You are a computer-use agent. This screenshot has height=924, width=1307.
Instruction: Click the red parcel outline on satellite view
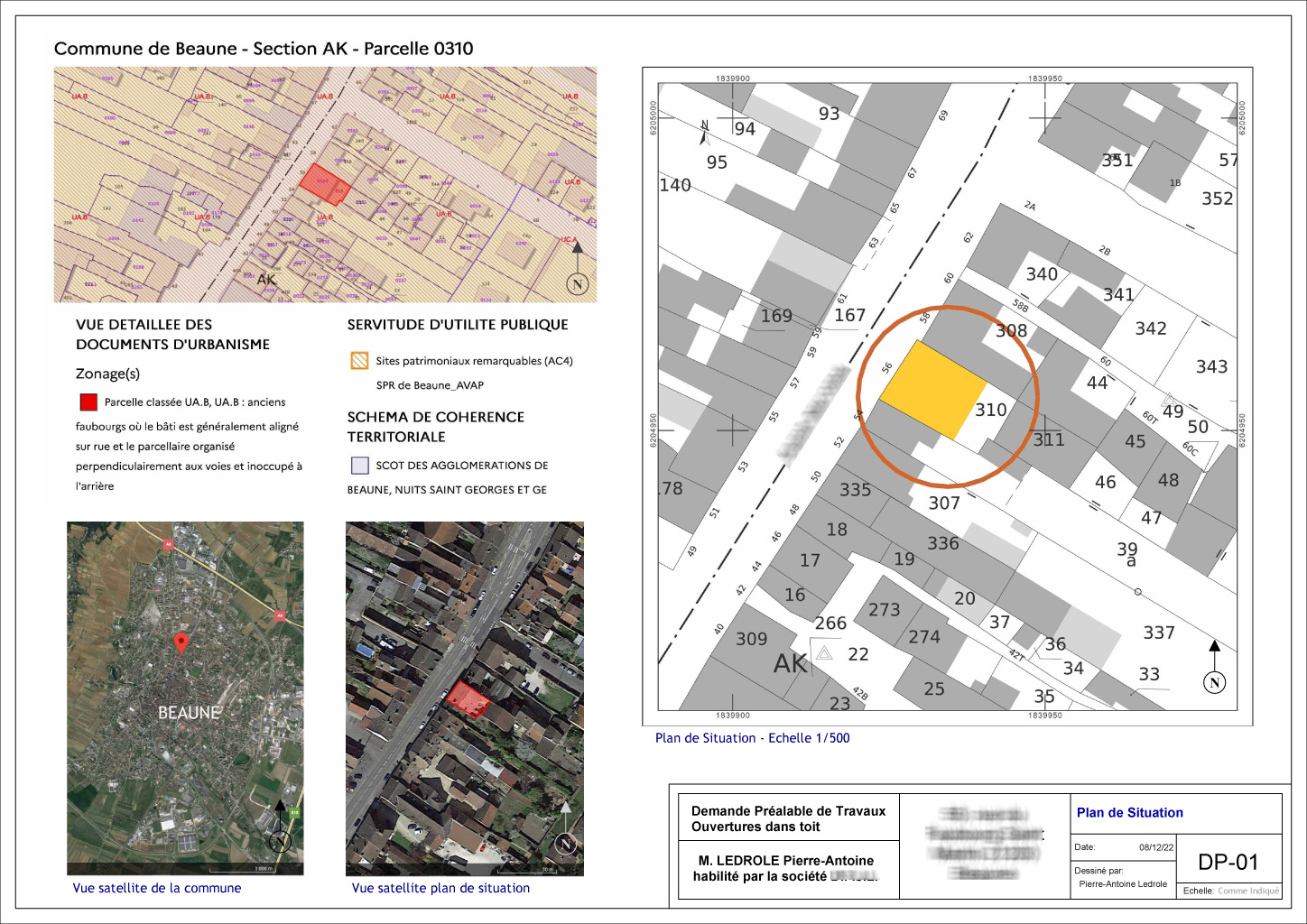point(468,699)
